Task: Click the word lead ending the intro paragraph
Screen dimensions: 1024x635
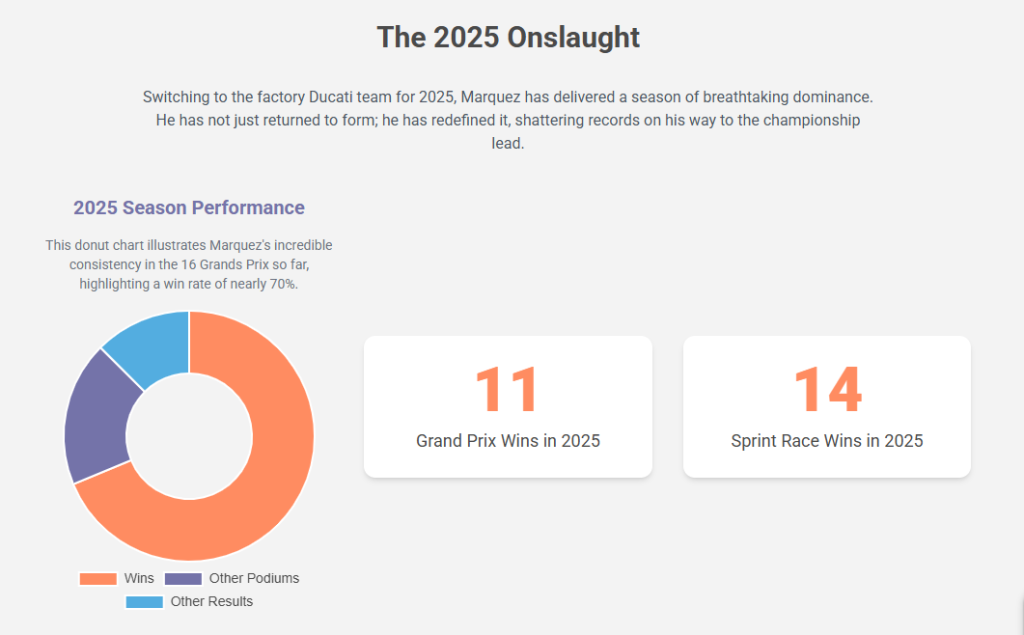Action: (x=508, y=143)
